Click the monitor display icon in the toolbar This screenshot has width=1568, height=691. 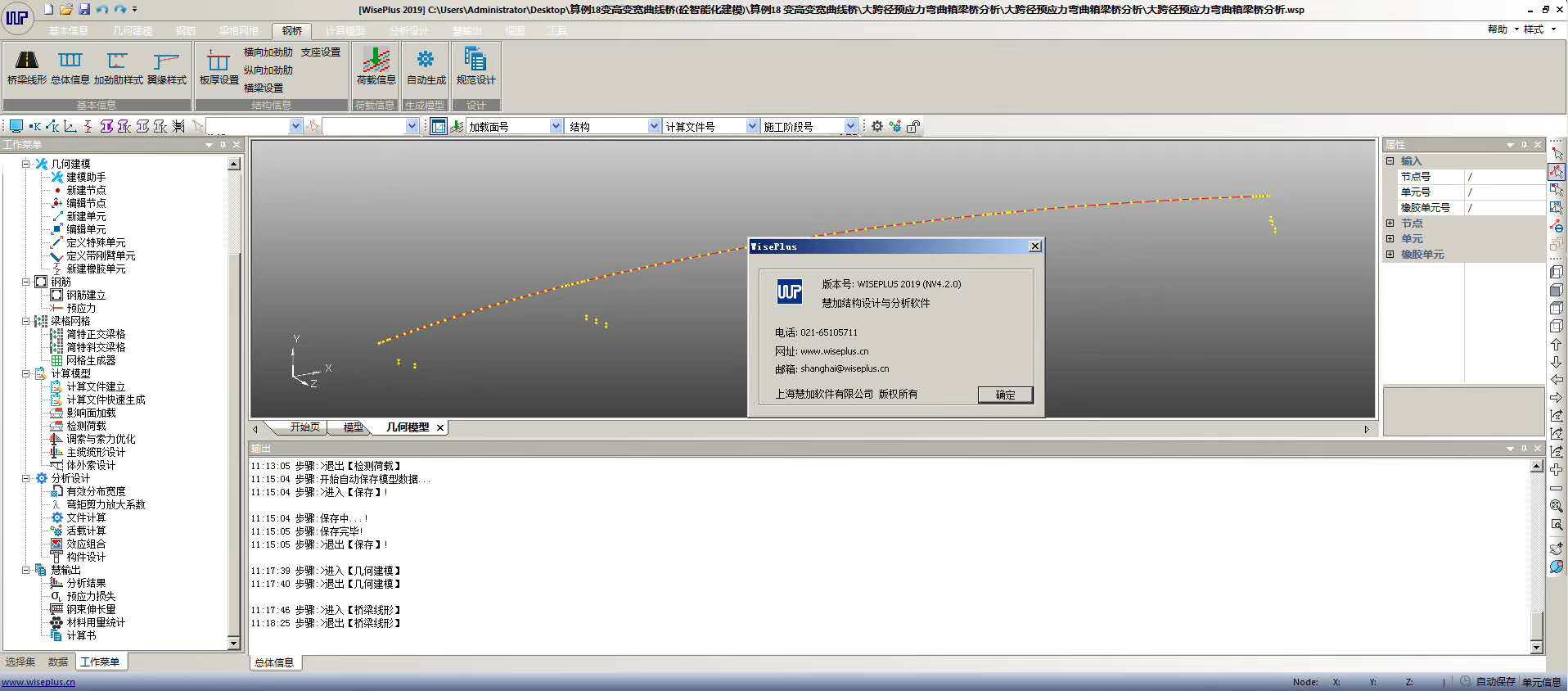click(x=16, y=126)
